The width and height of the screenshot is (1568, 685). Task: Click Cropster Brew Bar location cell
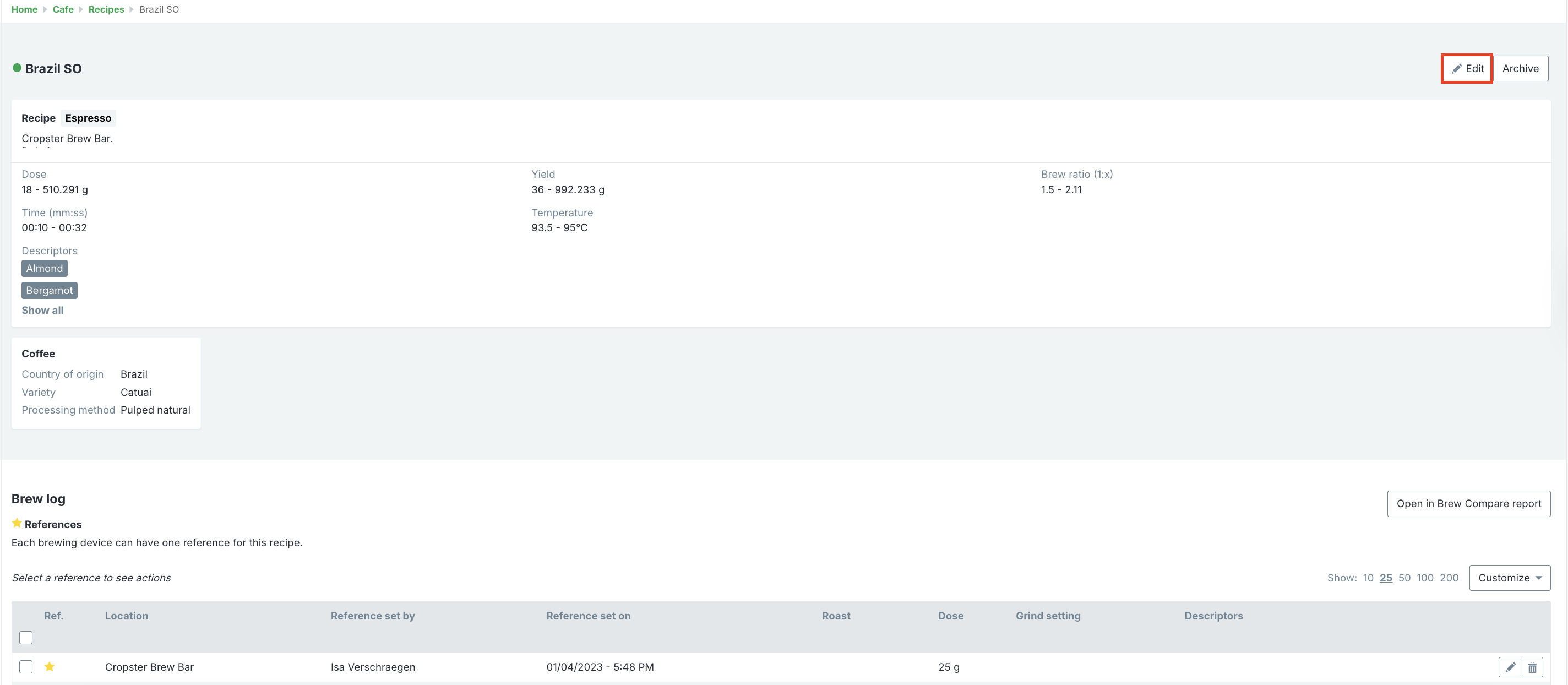point(149,667)
